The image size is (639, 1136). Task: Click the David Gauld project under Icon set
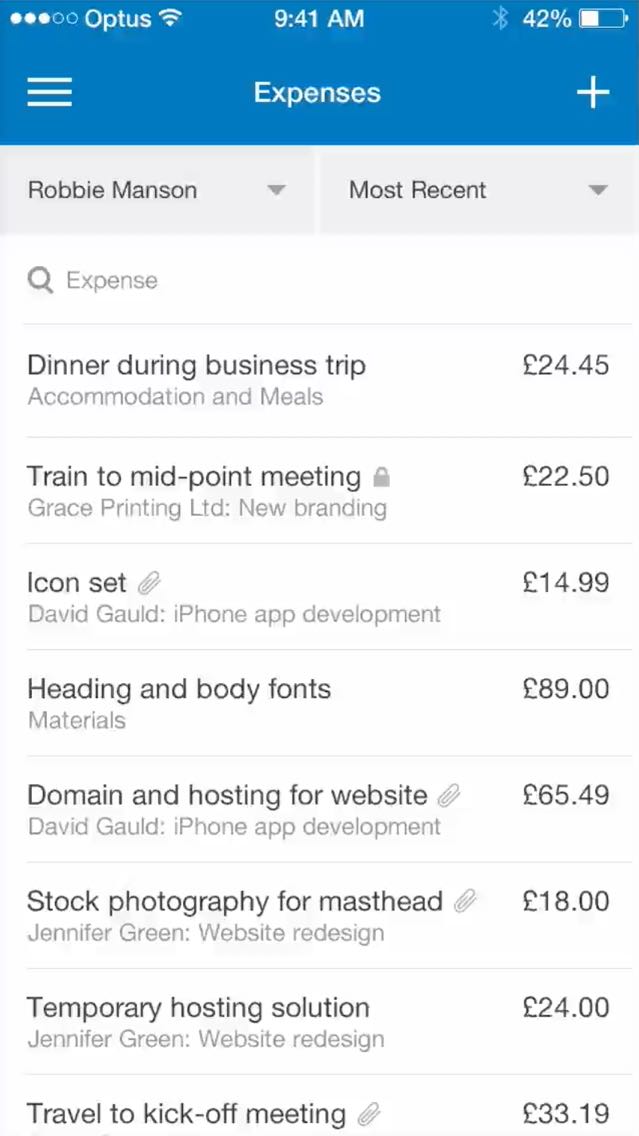(234, 614)
